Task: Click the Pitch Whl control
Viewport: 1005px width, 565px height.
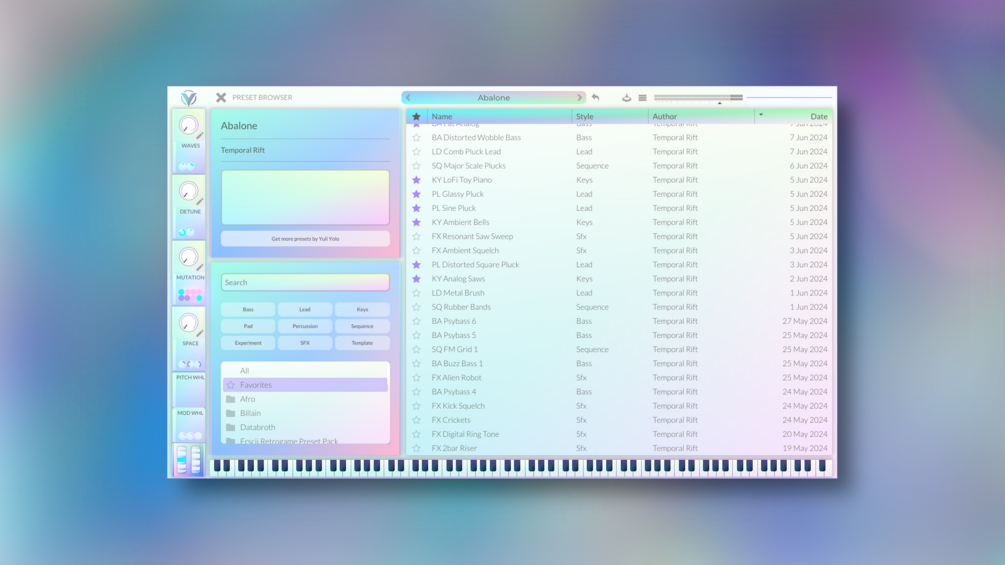Action: click(x=190, y=389)
